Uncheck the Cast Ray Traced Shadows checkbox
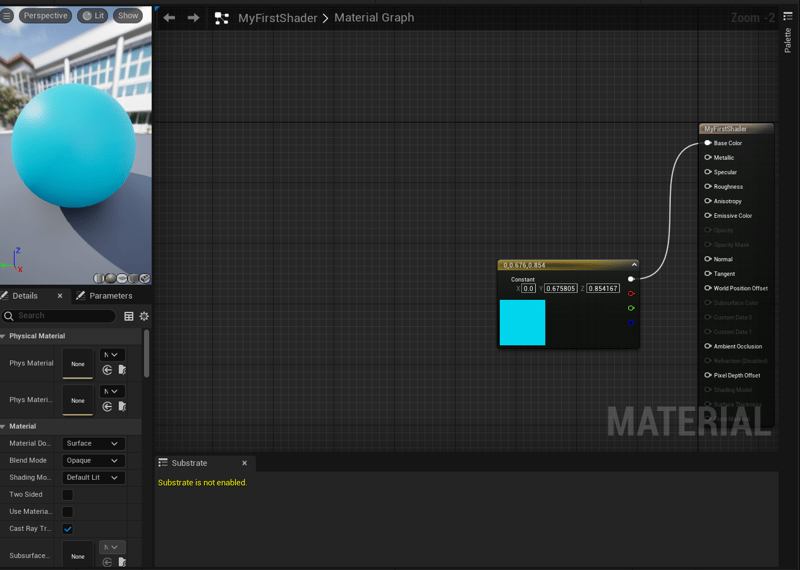800x570 pixels. tap(68, 529)
